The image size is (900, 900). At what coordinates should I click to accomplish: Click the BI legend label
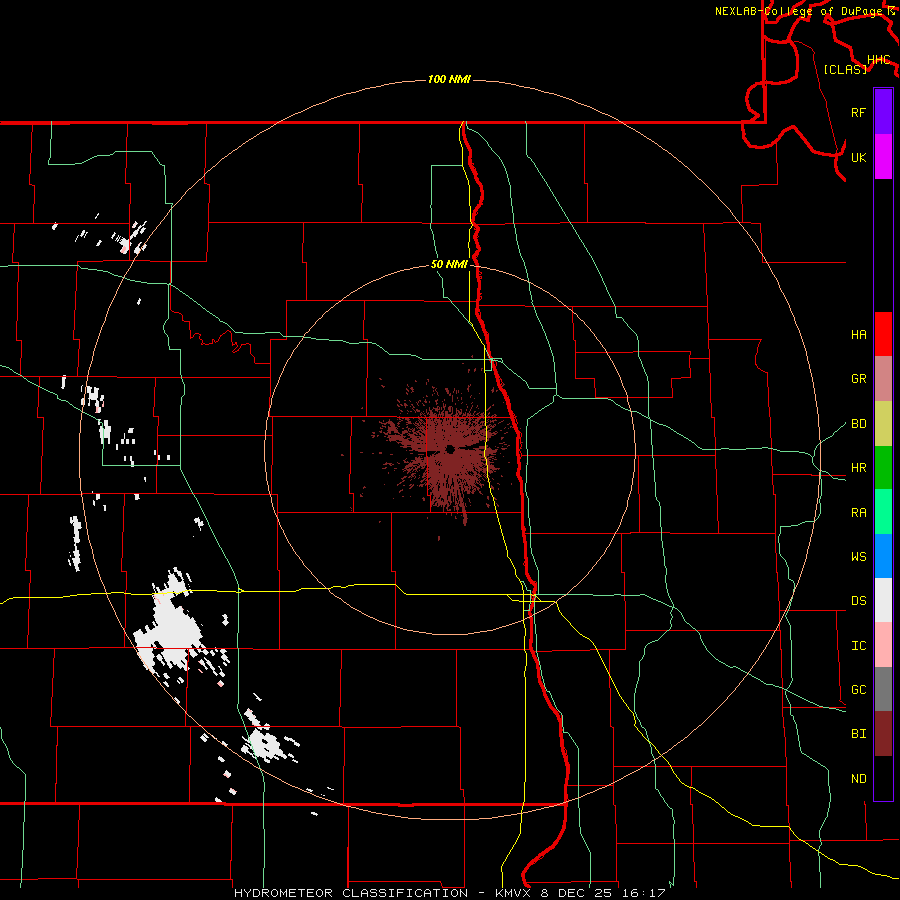point(859,734)
